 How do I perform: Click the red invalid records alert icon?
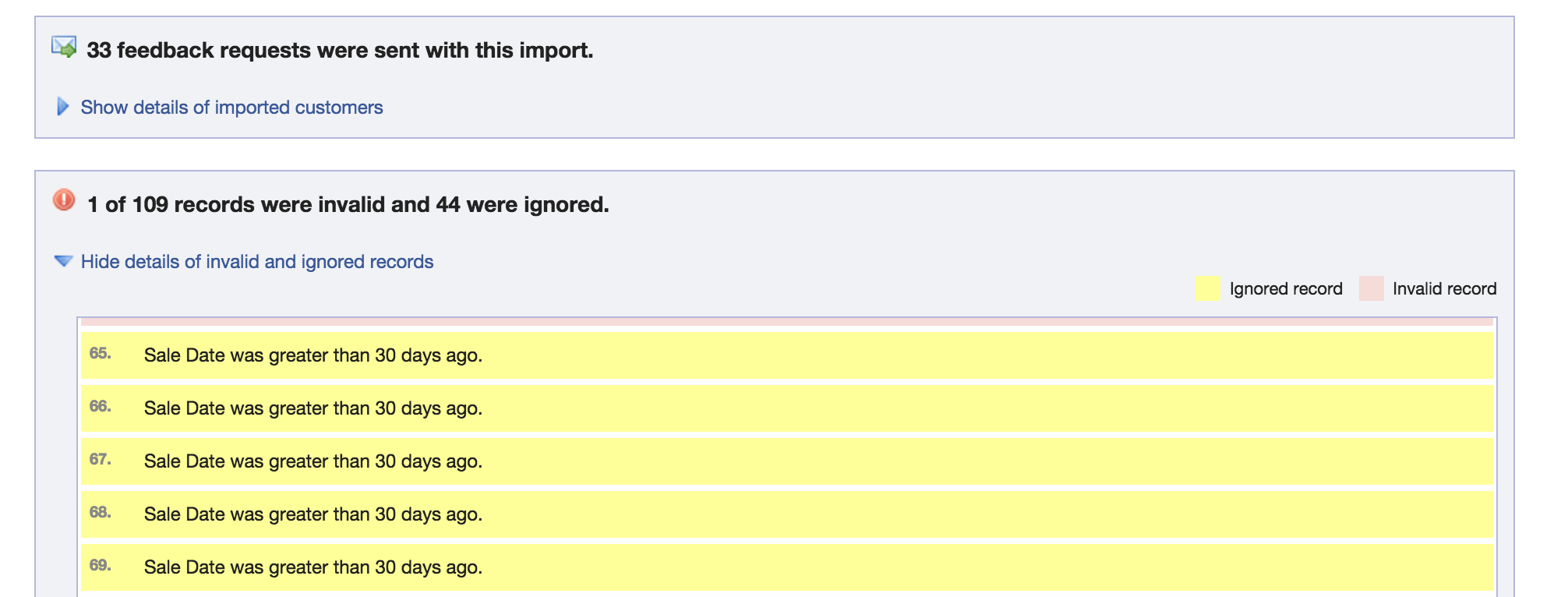64,200
